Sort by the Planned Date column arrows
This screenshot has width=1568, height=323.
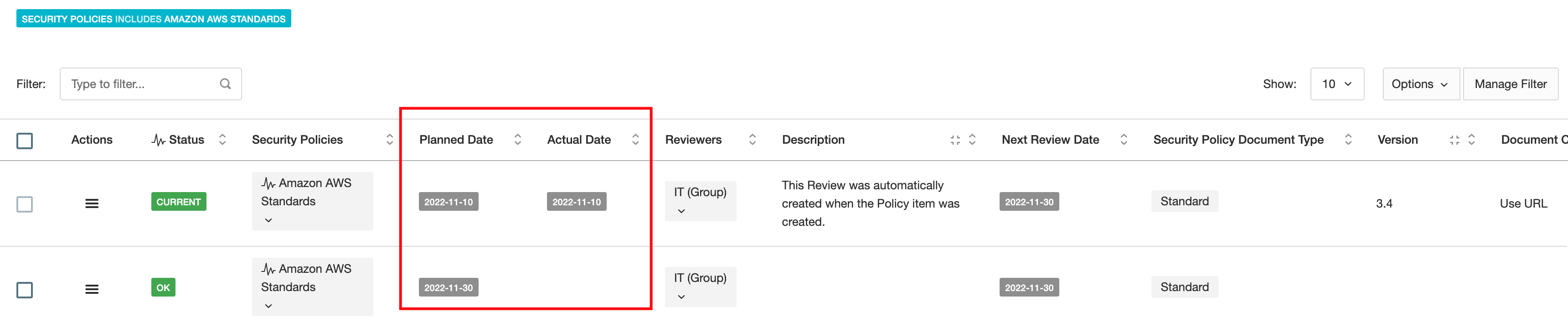coord(517,140)
